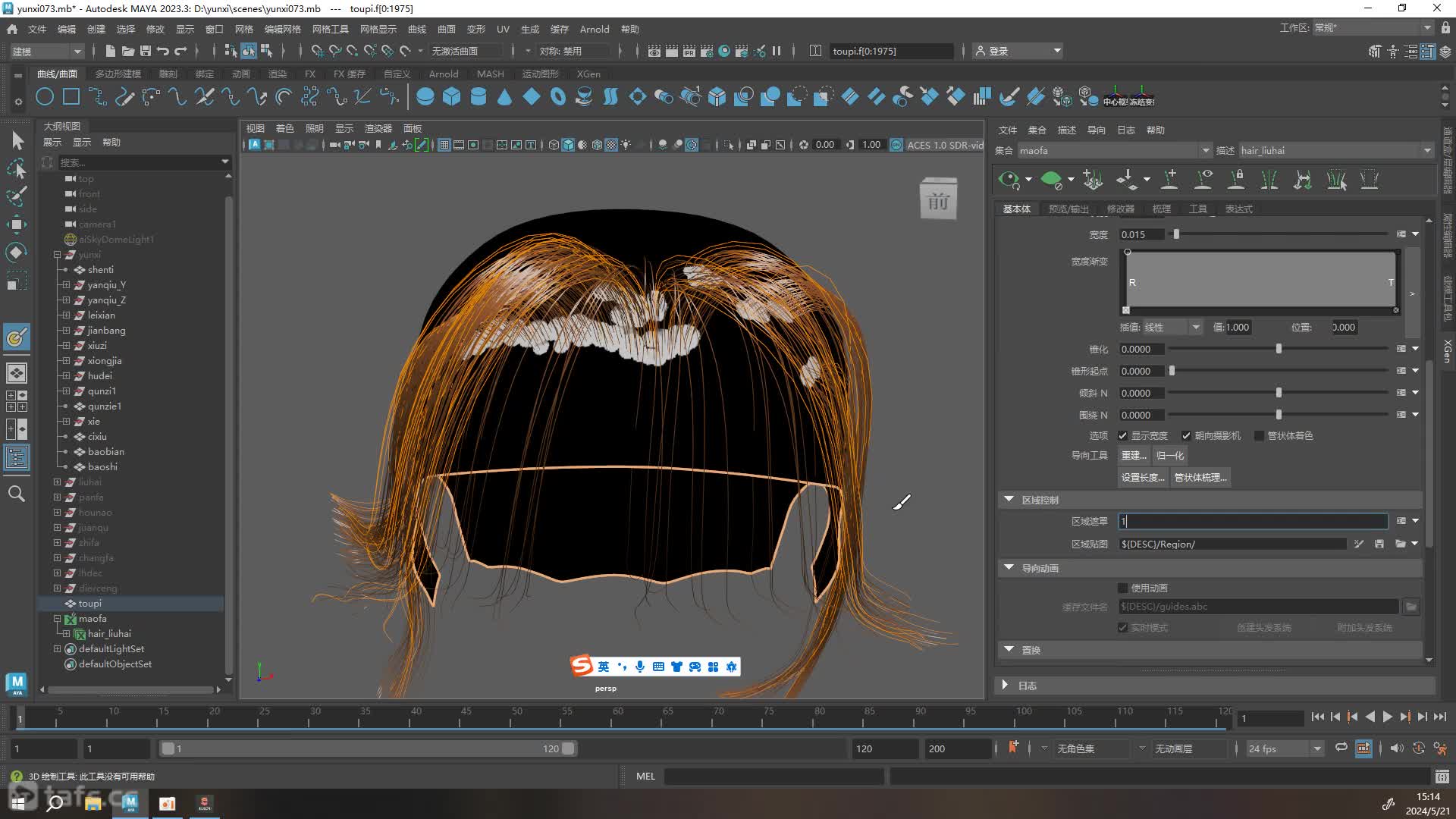Switch to the 修改器 tab
This screenshot has width=1456, height=819.
[x=1121, y=209]
